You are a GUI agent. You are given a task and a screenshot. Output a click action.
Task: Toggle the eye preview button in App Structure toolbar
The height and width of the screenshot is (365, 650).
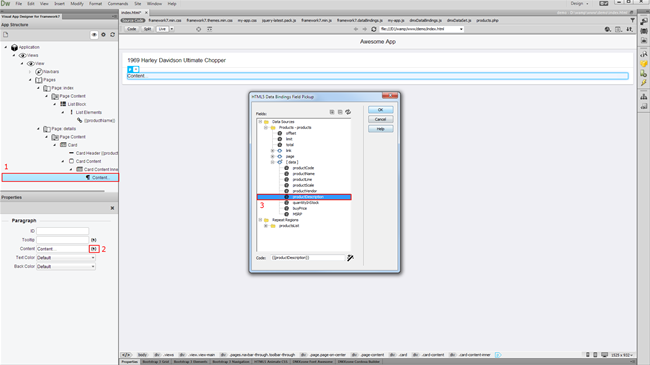coord(94,35)
